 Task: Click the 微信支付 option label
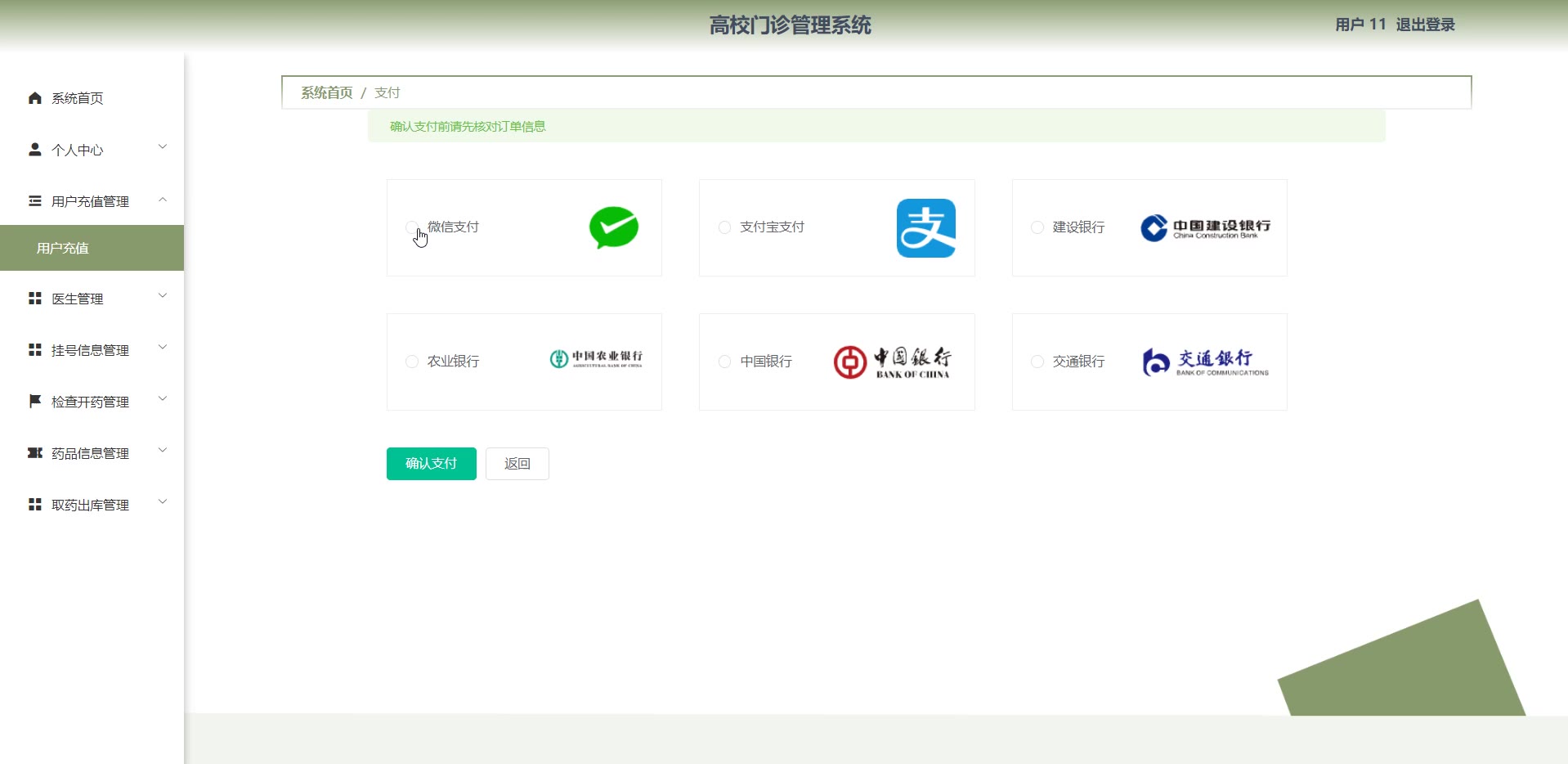click(x=453, y=227)
